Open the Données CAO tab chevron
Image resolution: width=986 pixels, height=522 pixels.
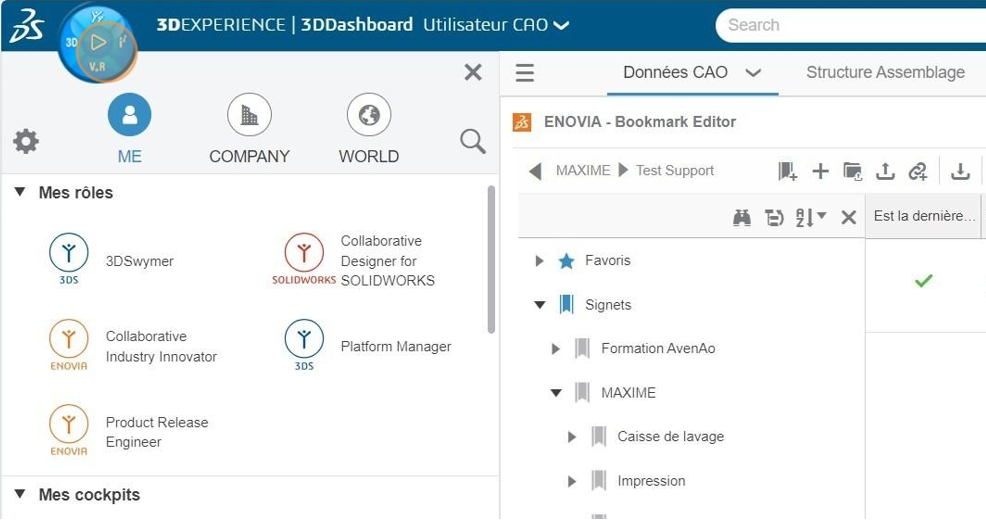(x=753, y=73)
